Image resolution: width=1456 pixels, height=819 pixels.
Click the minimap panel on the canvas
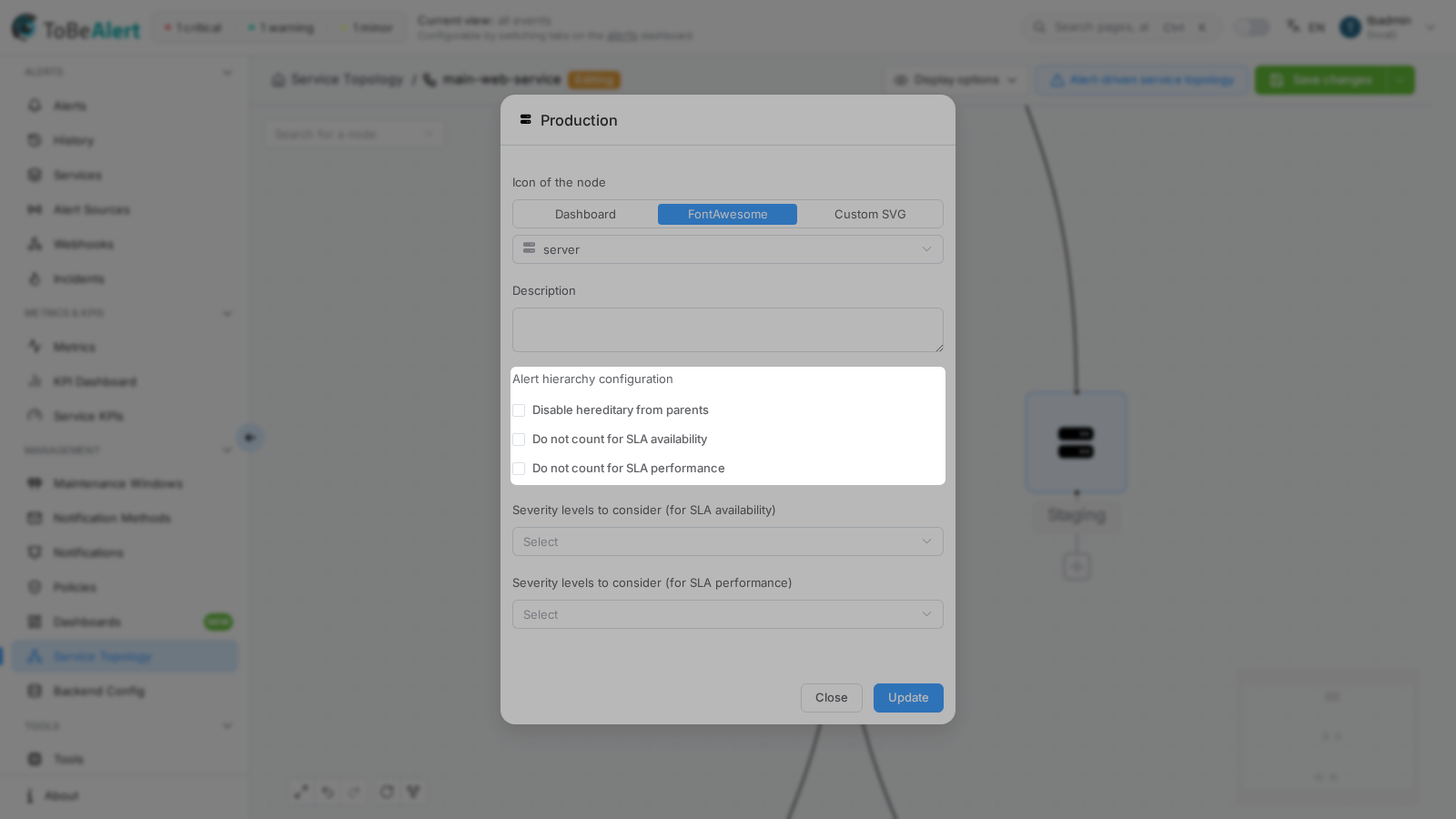click(x=1328, y=738)
